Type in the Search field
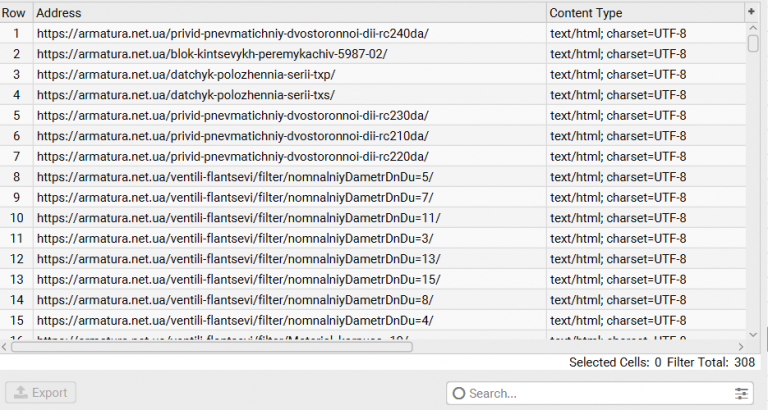The image size is (768, 410). point(595,393)
